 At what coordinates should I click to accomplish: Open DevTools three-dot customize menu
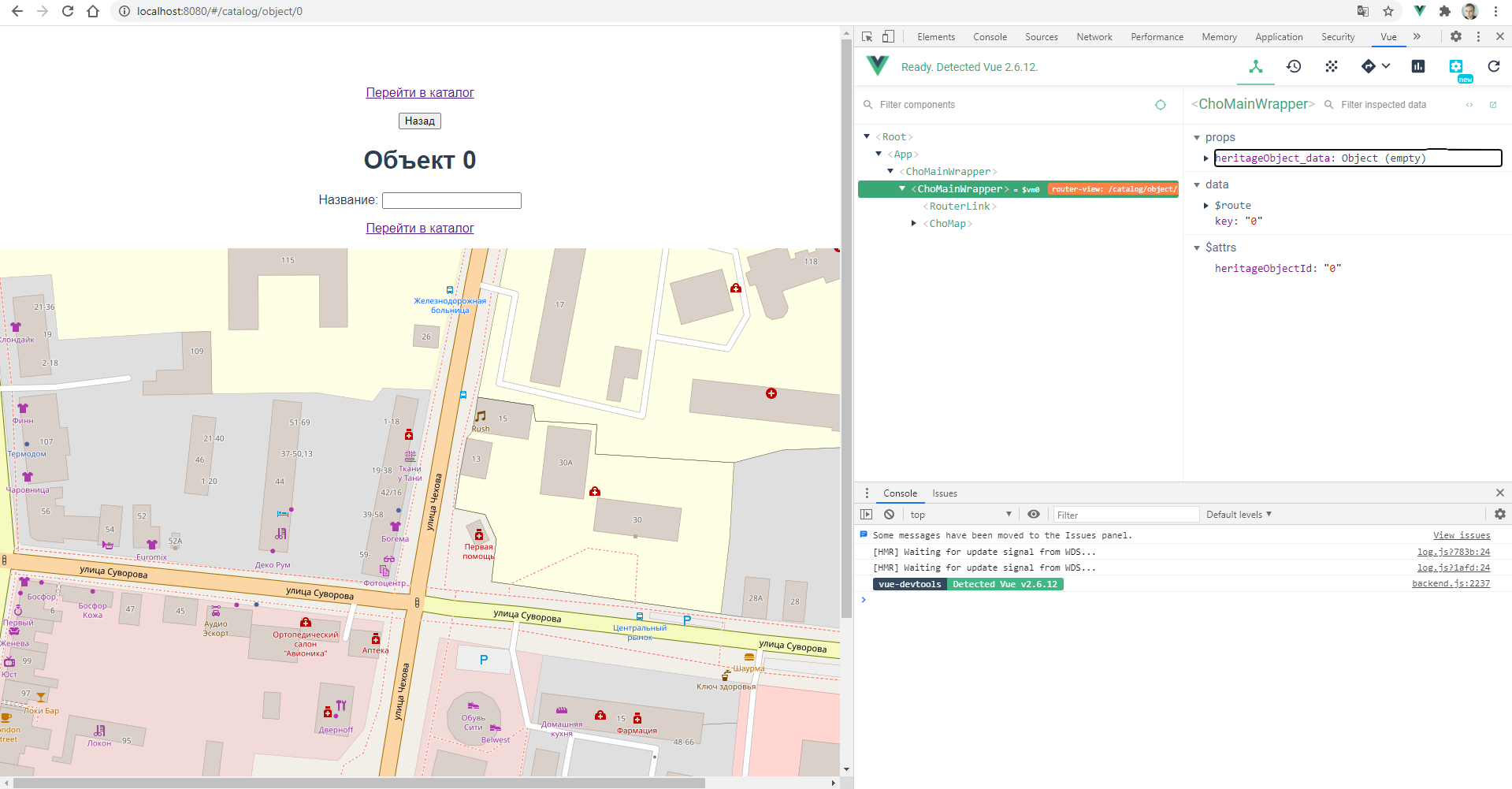[x=1478, y=37]
